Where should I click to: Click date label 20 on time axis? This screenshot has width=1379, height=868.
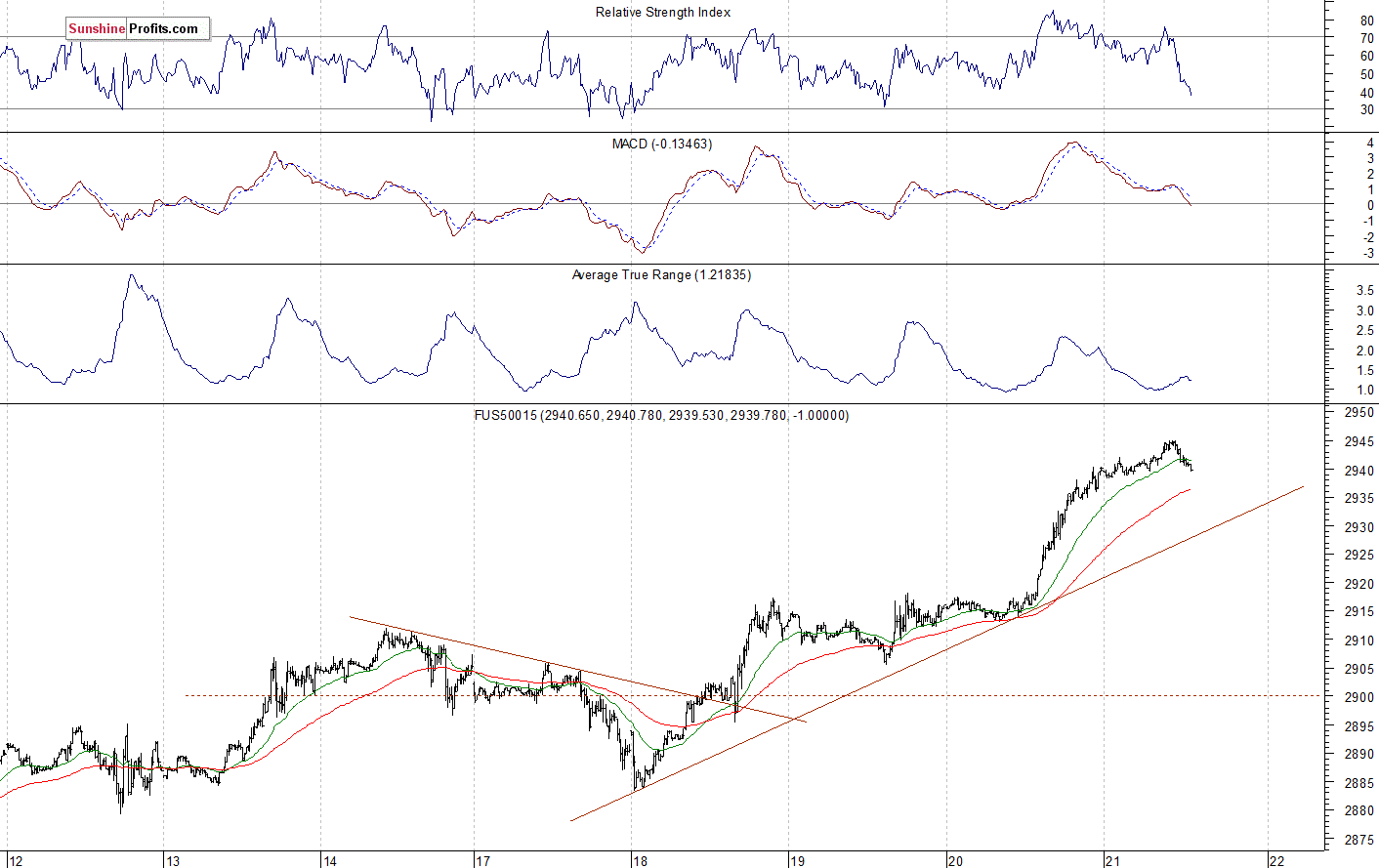click(x=954, y=860)
